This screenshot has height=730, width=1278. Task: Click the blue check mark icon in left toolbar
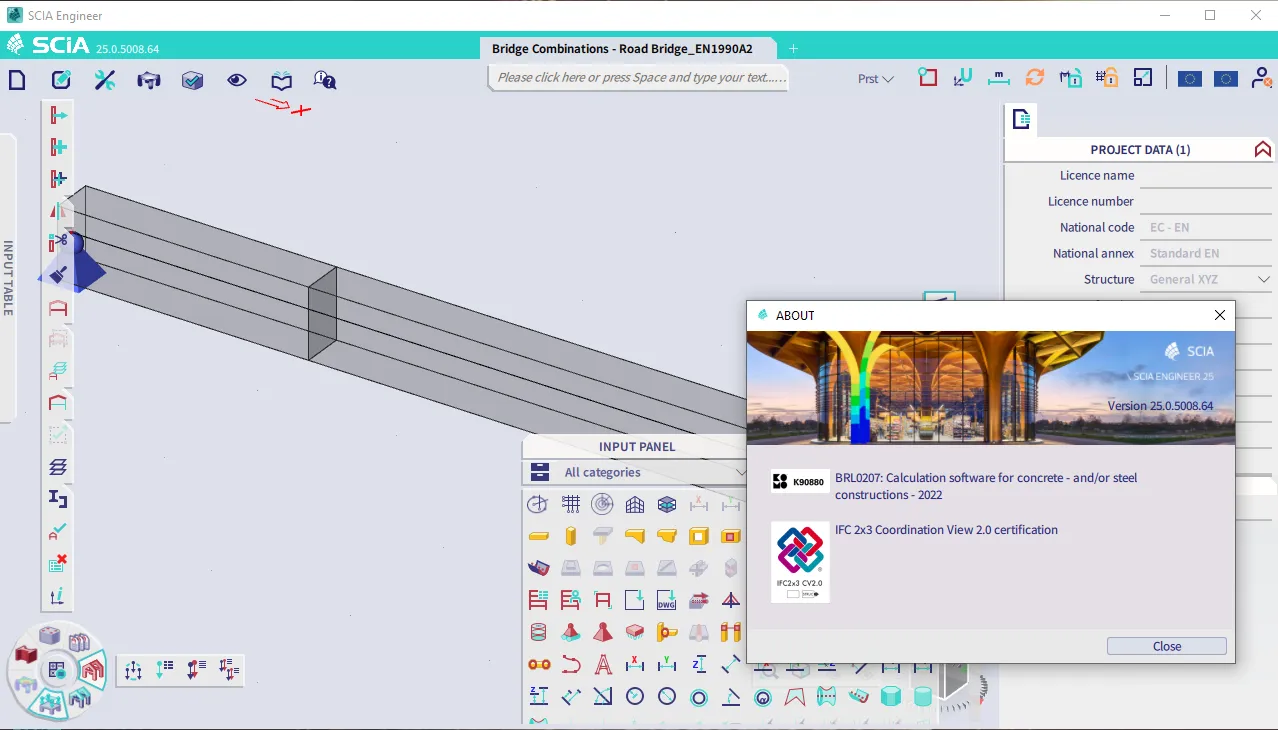point(59,531)
